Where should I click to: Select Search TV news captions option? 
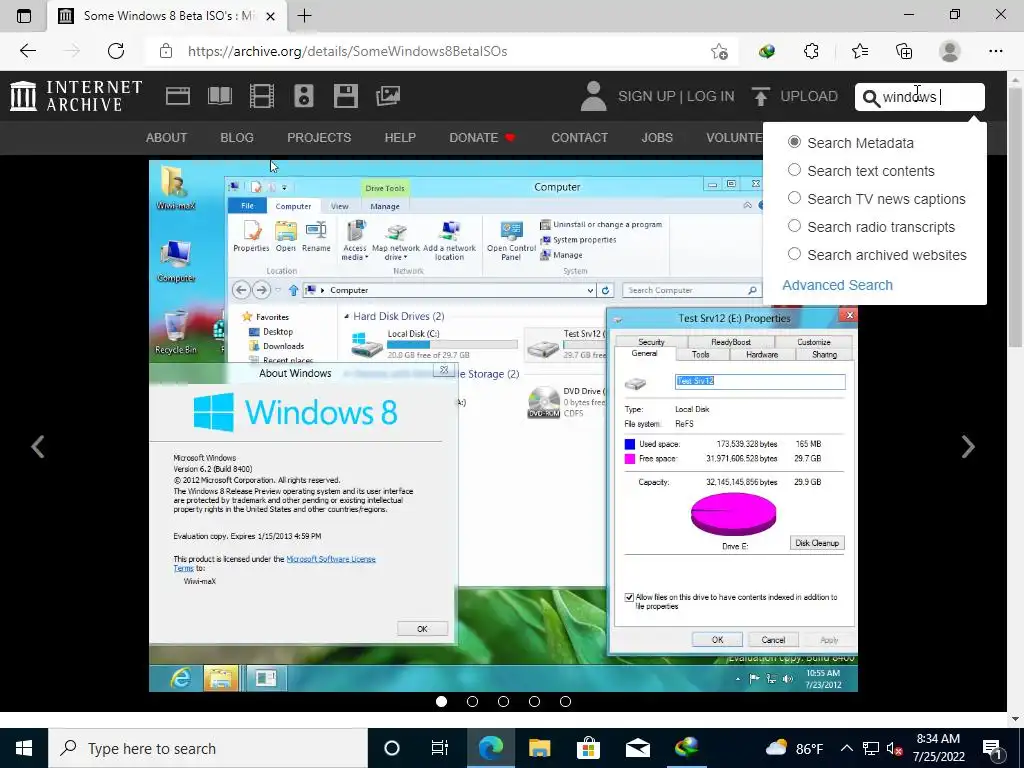pyautogui.click(x=794, y=199)
